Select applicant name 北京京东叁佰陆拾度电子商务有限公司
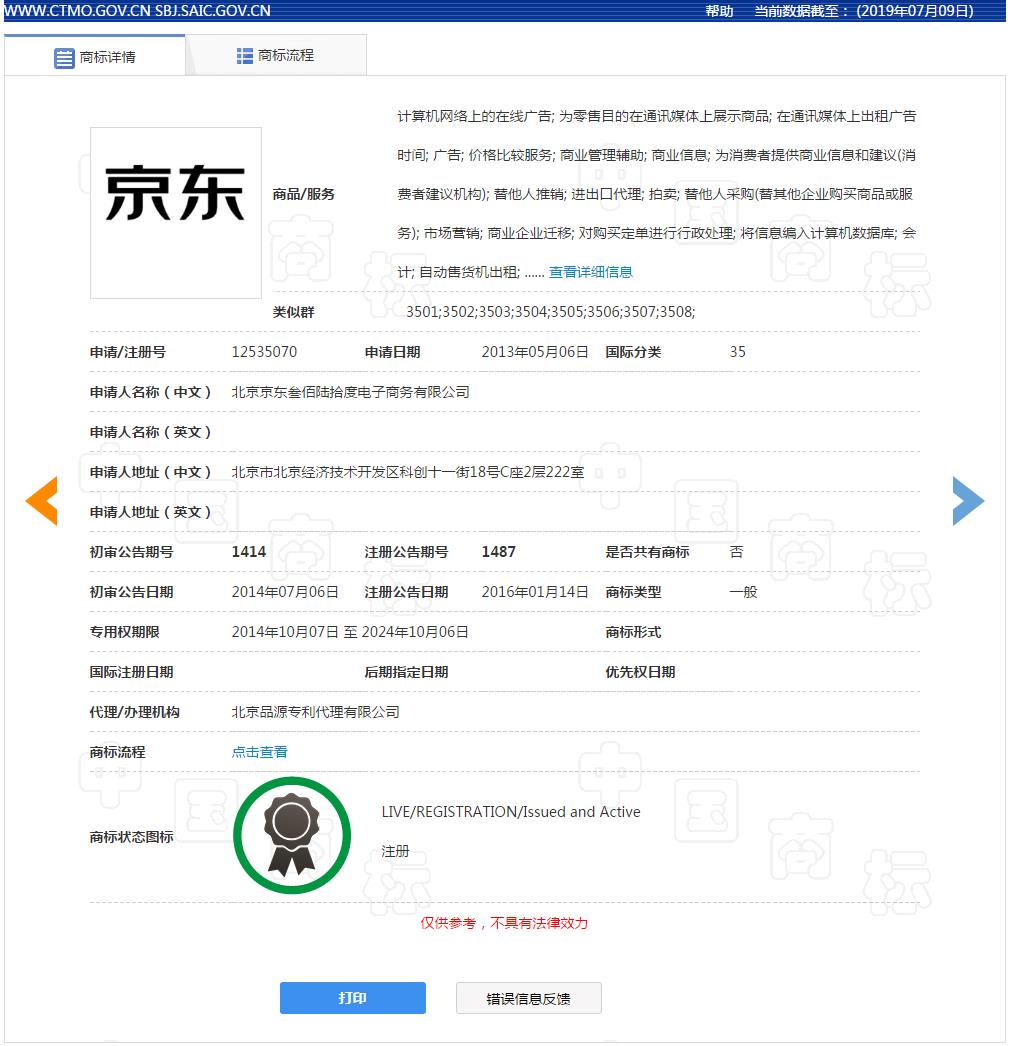This screenshot has width=1010, height=1046. [x=350, y=392]
